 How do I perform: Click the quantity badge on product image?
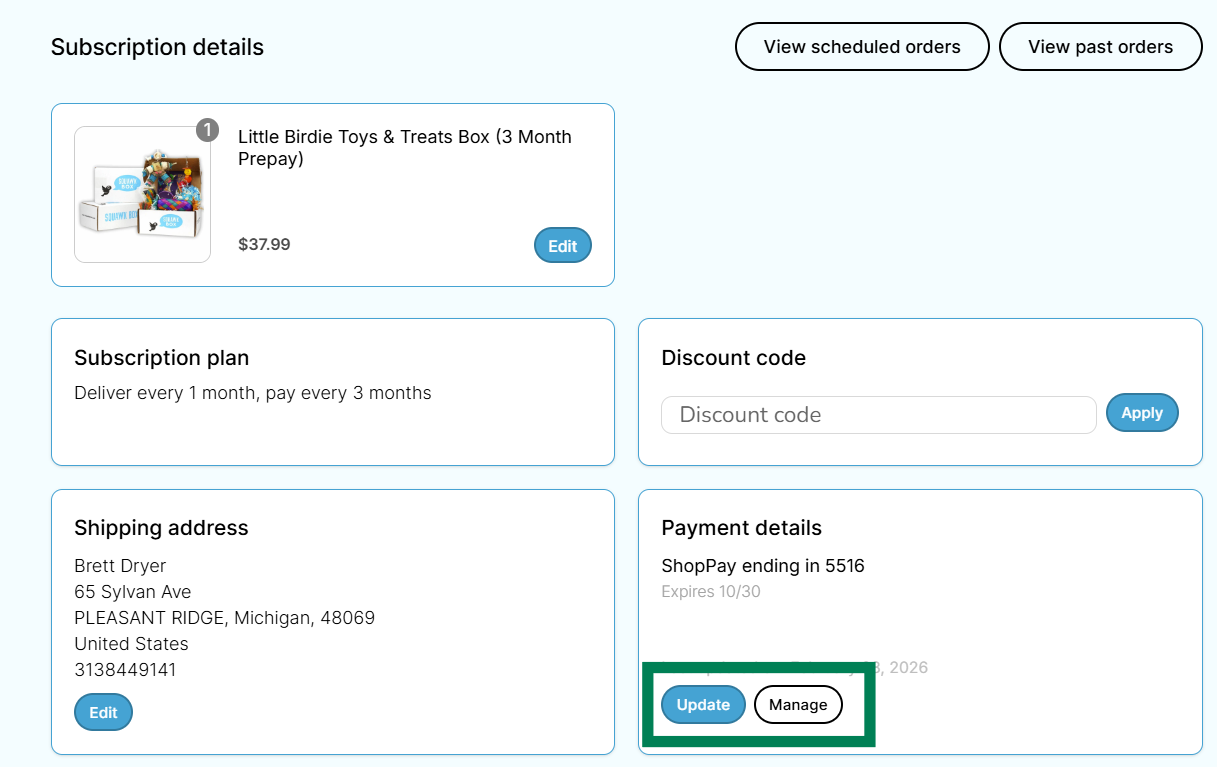(x=207, y=130)
